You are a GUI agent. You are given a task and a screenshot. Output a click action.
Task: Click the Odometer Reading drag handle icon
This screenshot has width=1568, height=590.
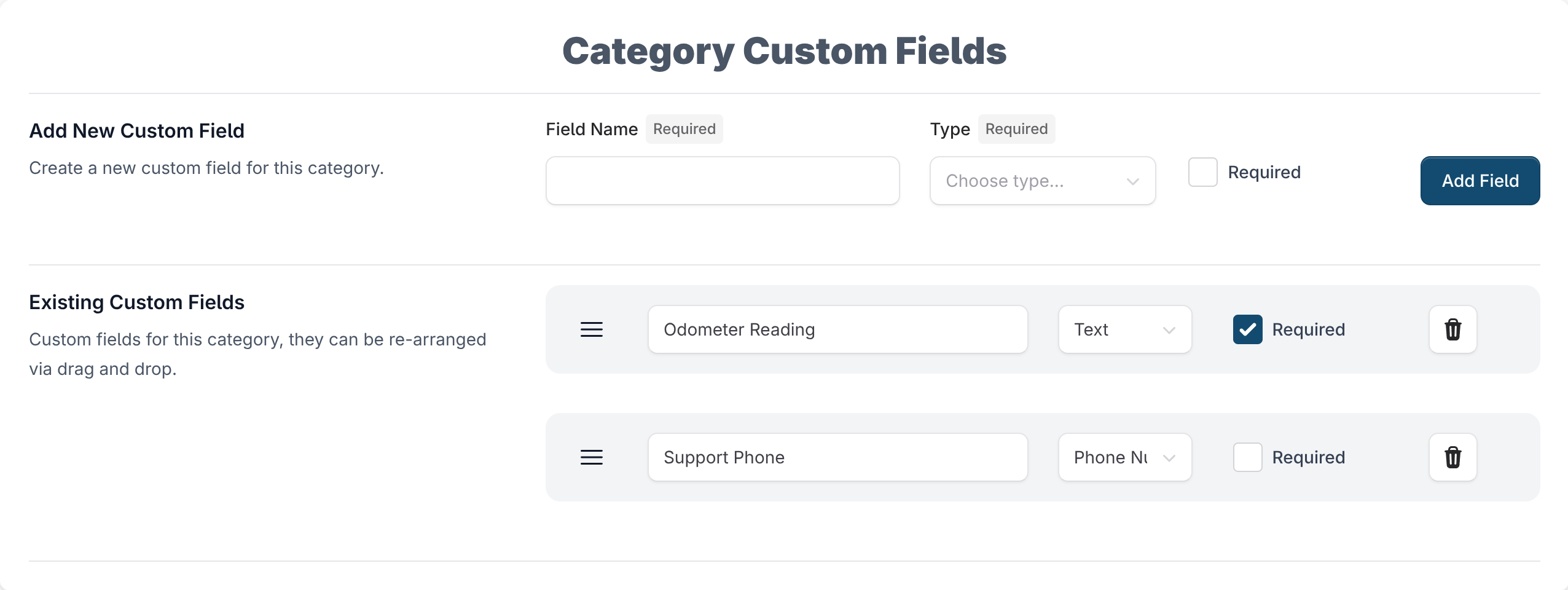coord(592,329)
